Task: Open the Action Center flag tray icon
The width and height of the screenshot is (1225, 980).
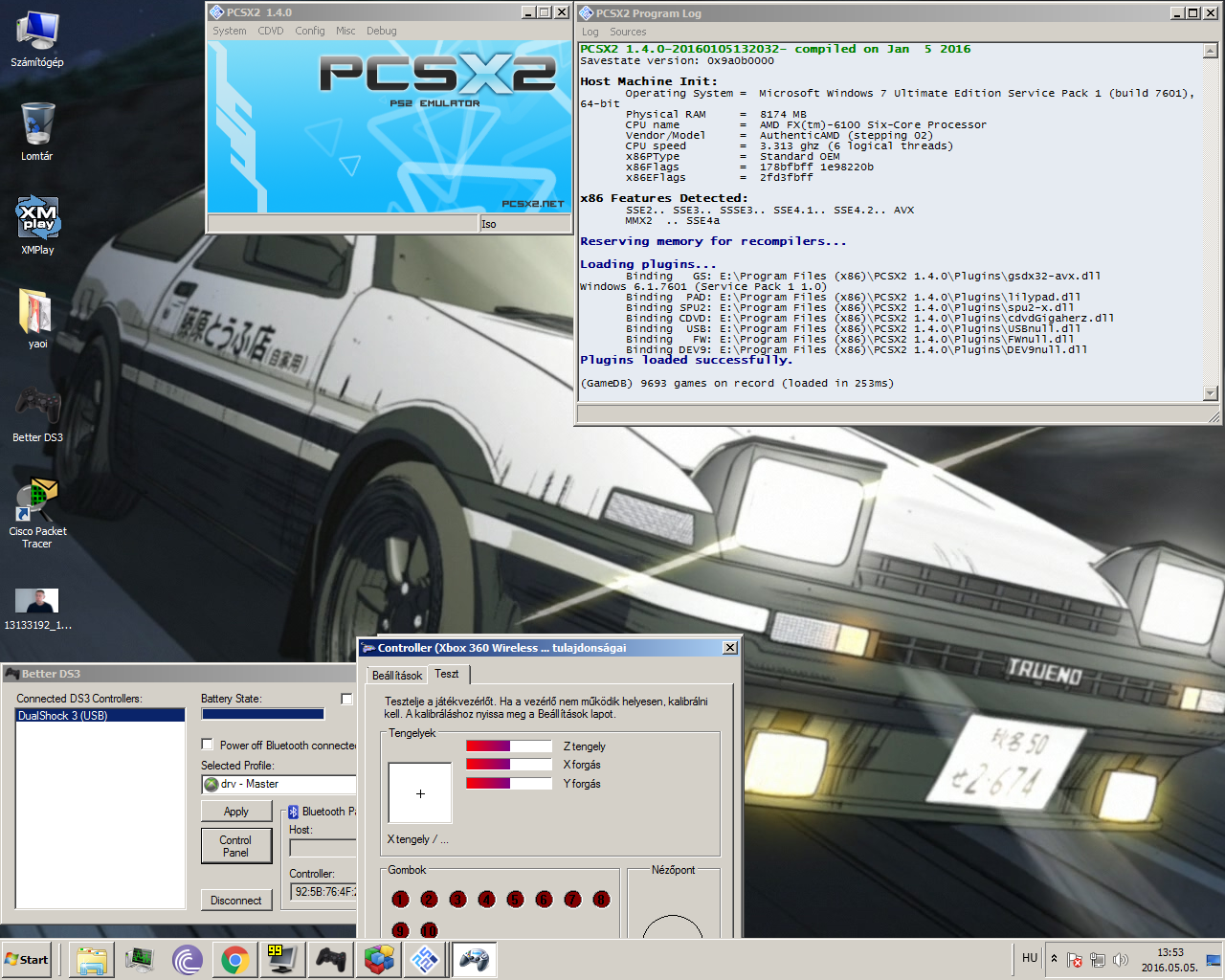Action: (1075, 960)
